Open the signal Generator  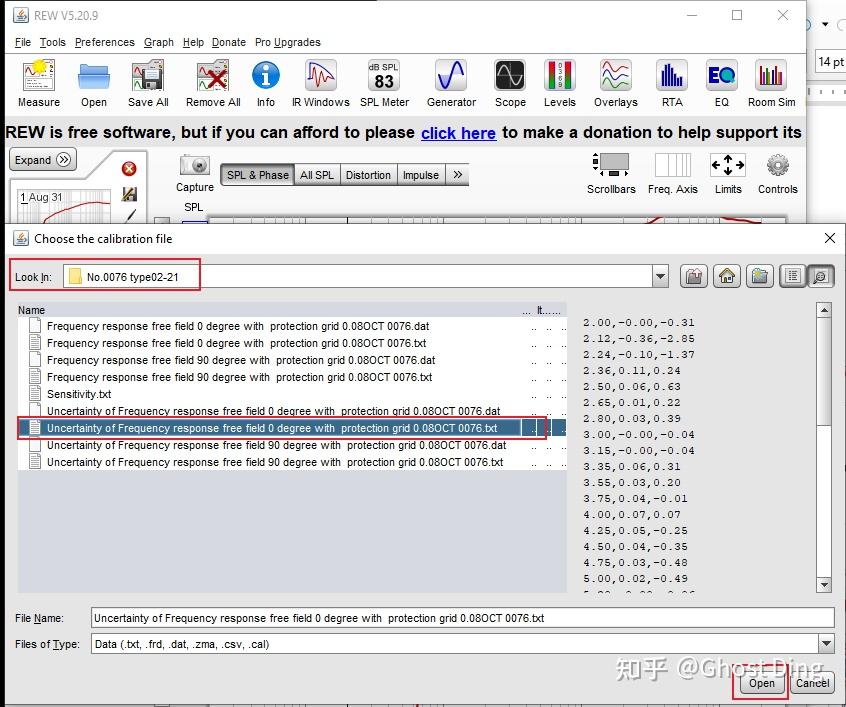coord(451,83)
